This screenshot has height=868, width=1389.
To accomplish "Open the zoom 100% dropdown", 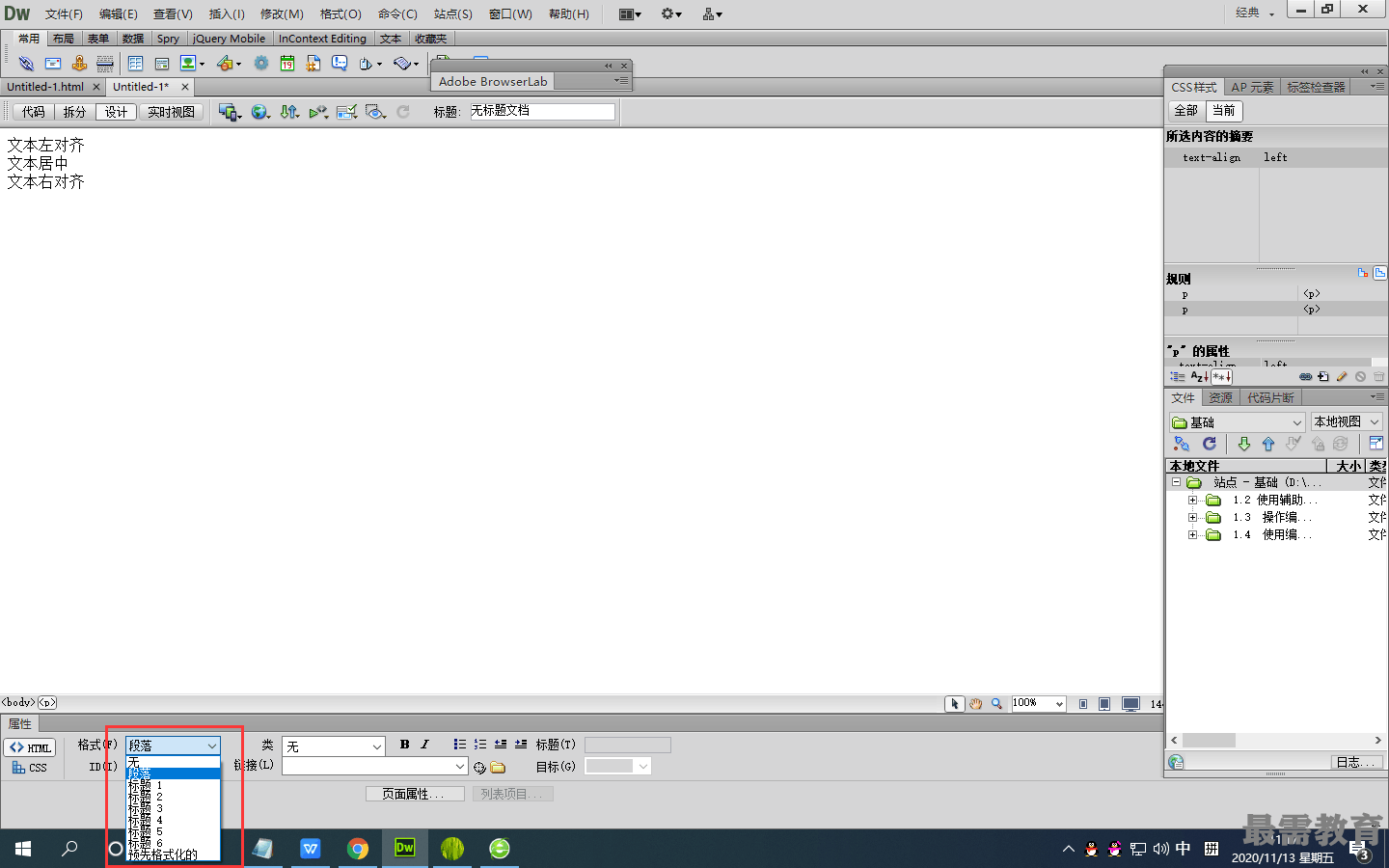I will coord(1038,703).
